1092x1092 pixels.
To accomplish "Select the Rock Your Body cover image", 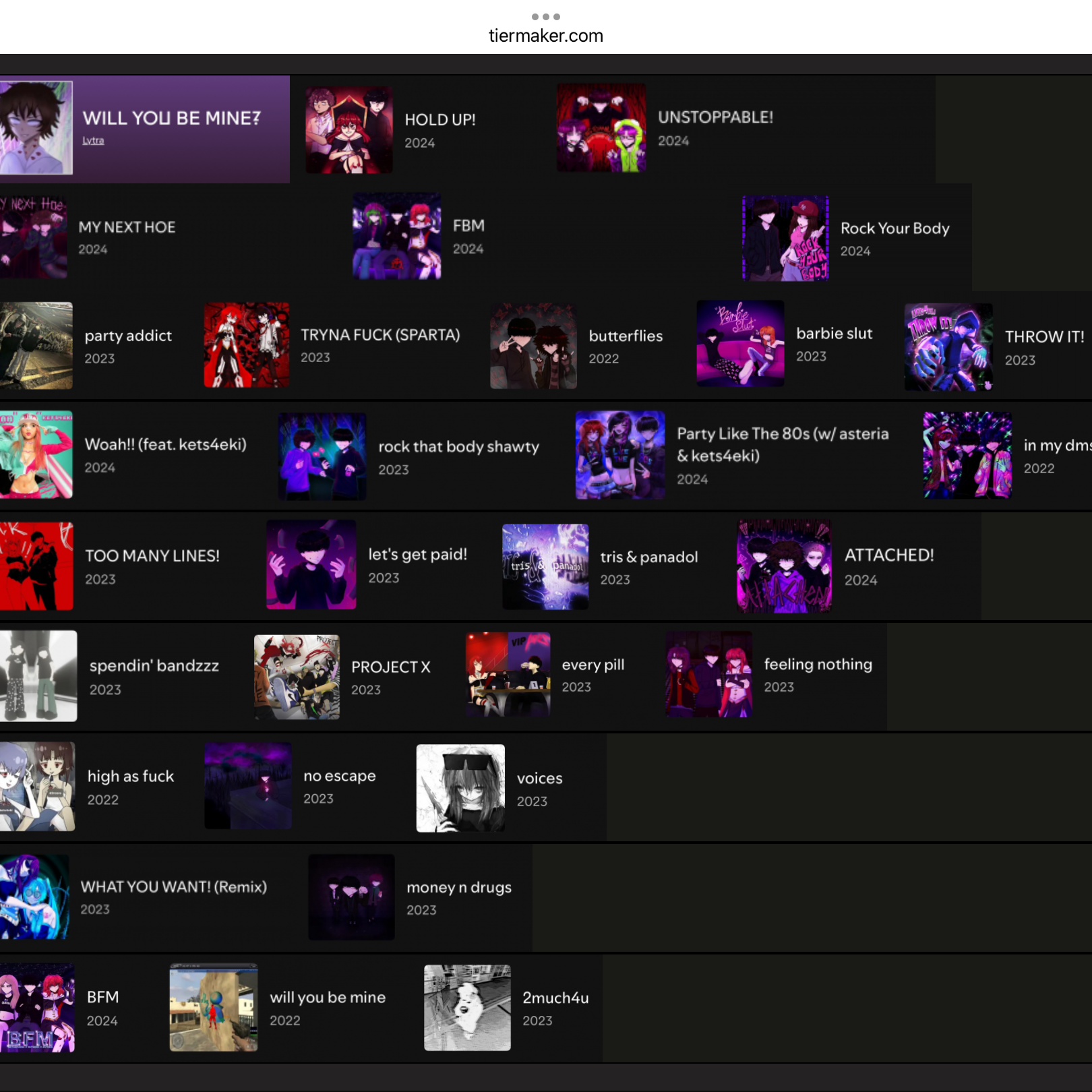I will pyautogui.click(x=785, y=238).
